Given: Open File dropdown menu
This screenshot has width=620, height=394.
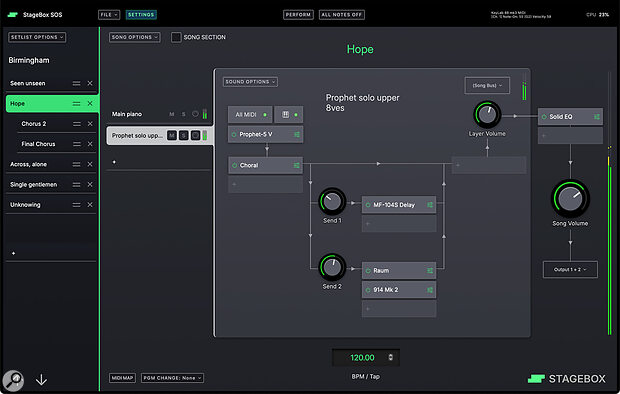Looking at the screenshot, I should 109,15.
